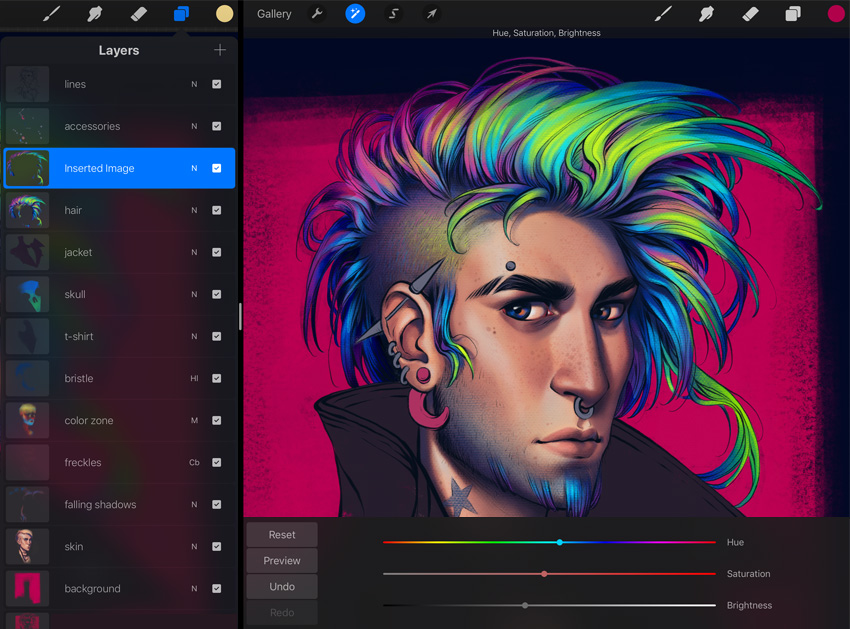Choose the Smudge tool at top right
The height and width of the screenshot is (629, 850).
[706, 14]
